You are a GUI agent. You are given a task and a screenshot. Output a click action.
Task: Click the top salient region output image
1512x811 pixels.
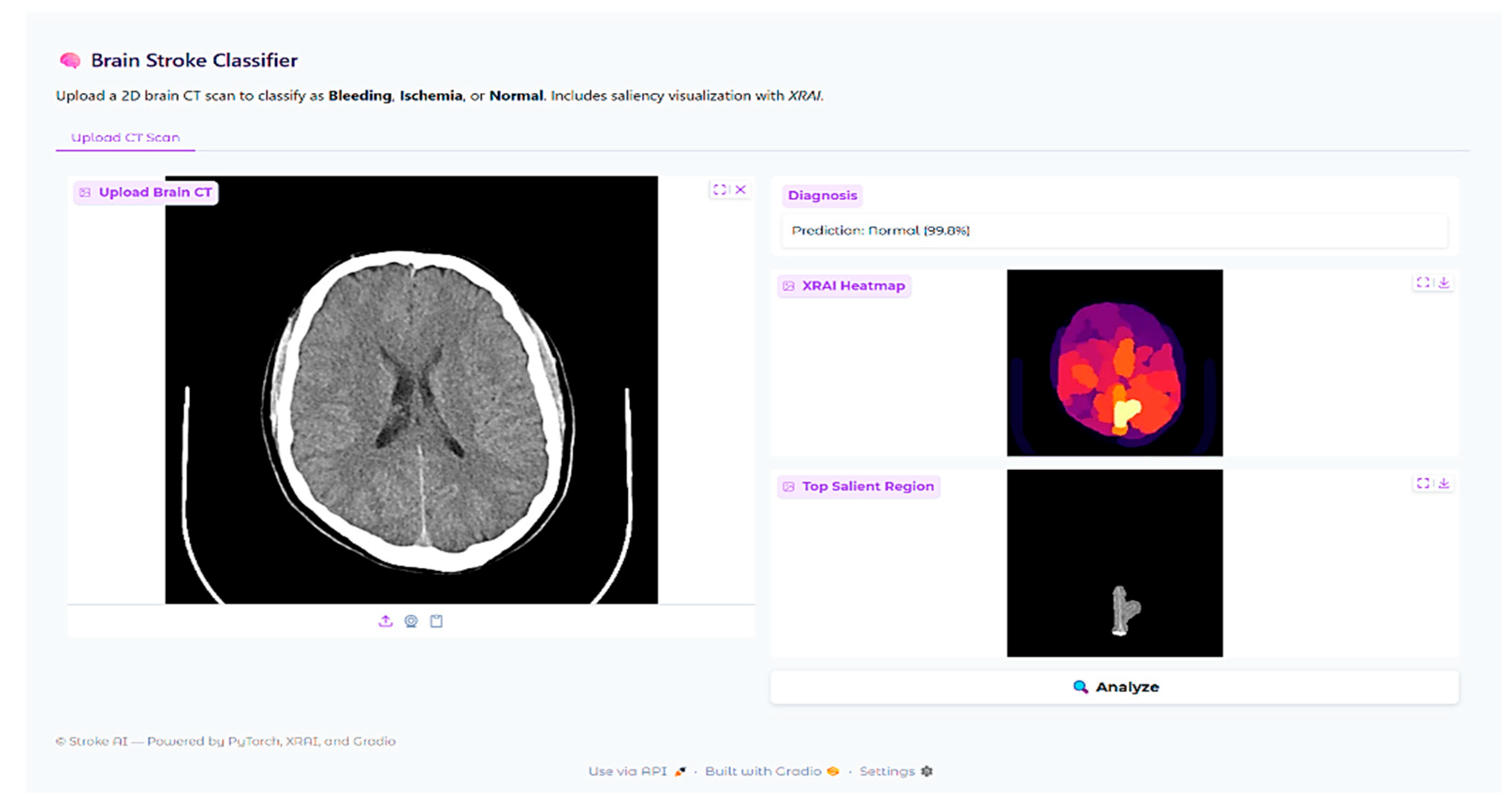pos(1114,562)
